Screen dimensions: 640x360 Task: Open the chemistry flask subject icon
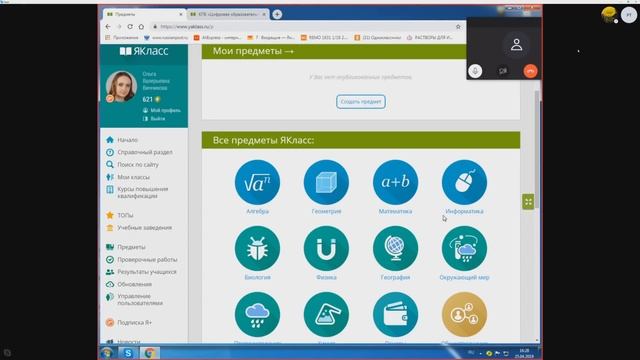click(326, 314)
